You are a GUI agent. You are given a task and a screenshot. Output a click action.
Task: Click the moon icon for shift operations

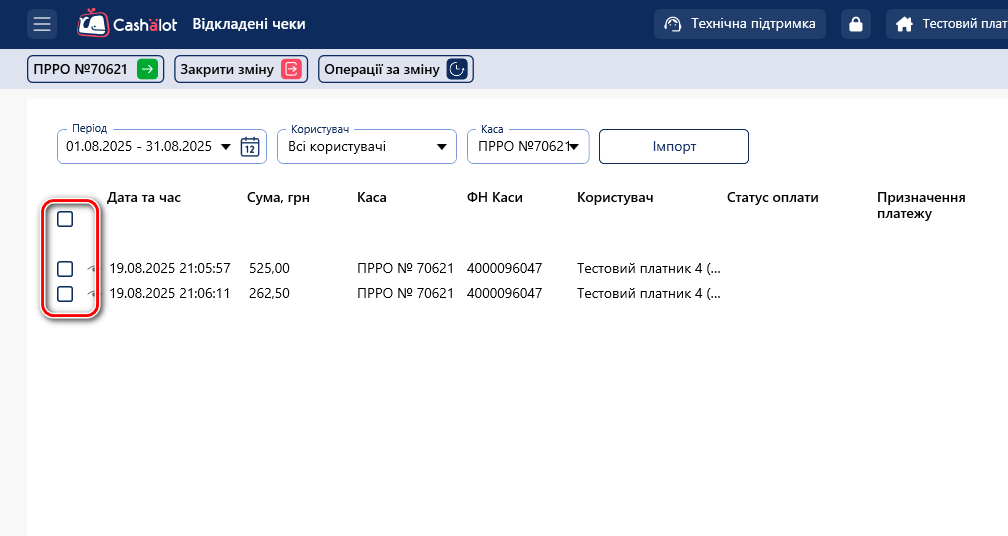tap(457, 69)
